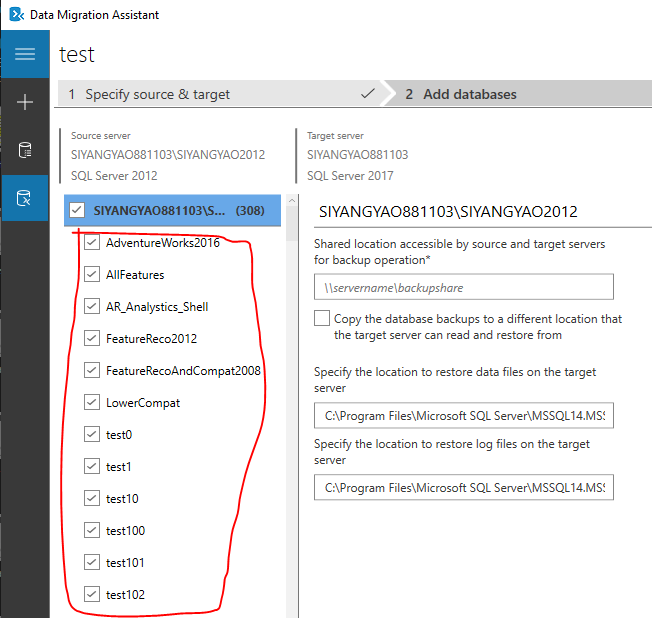Uncheck the FeatureReco2012 checkbox
The height and width of the screenshot is (618, 652).
[91, 338]
